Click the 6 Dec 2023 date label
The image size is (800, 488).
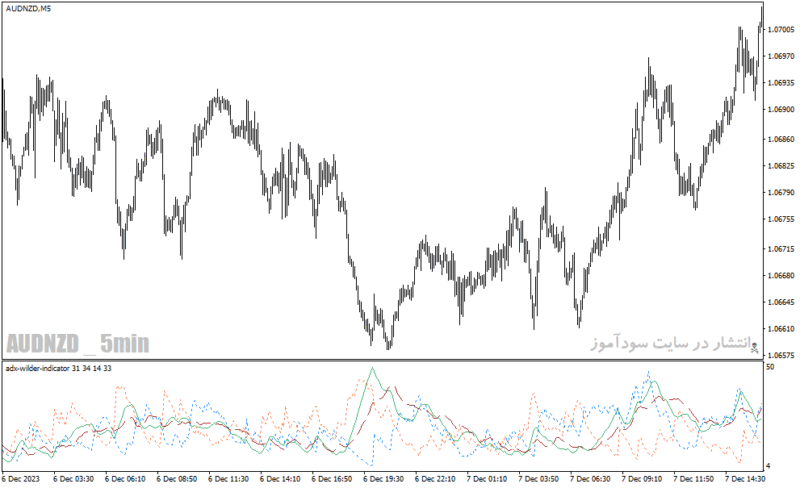pyautogui.click(x=21, y=479)
